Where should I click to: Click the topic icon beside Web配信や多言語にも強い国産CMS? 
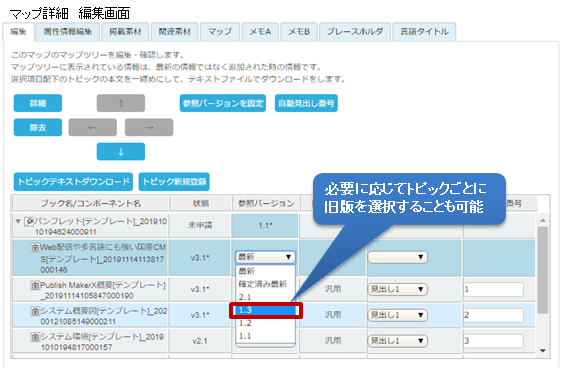pos(35,248)
